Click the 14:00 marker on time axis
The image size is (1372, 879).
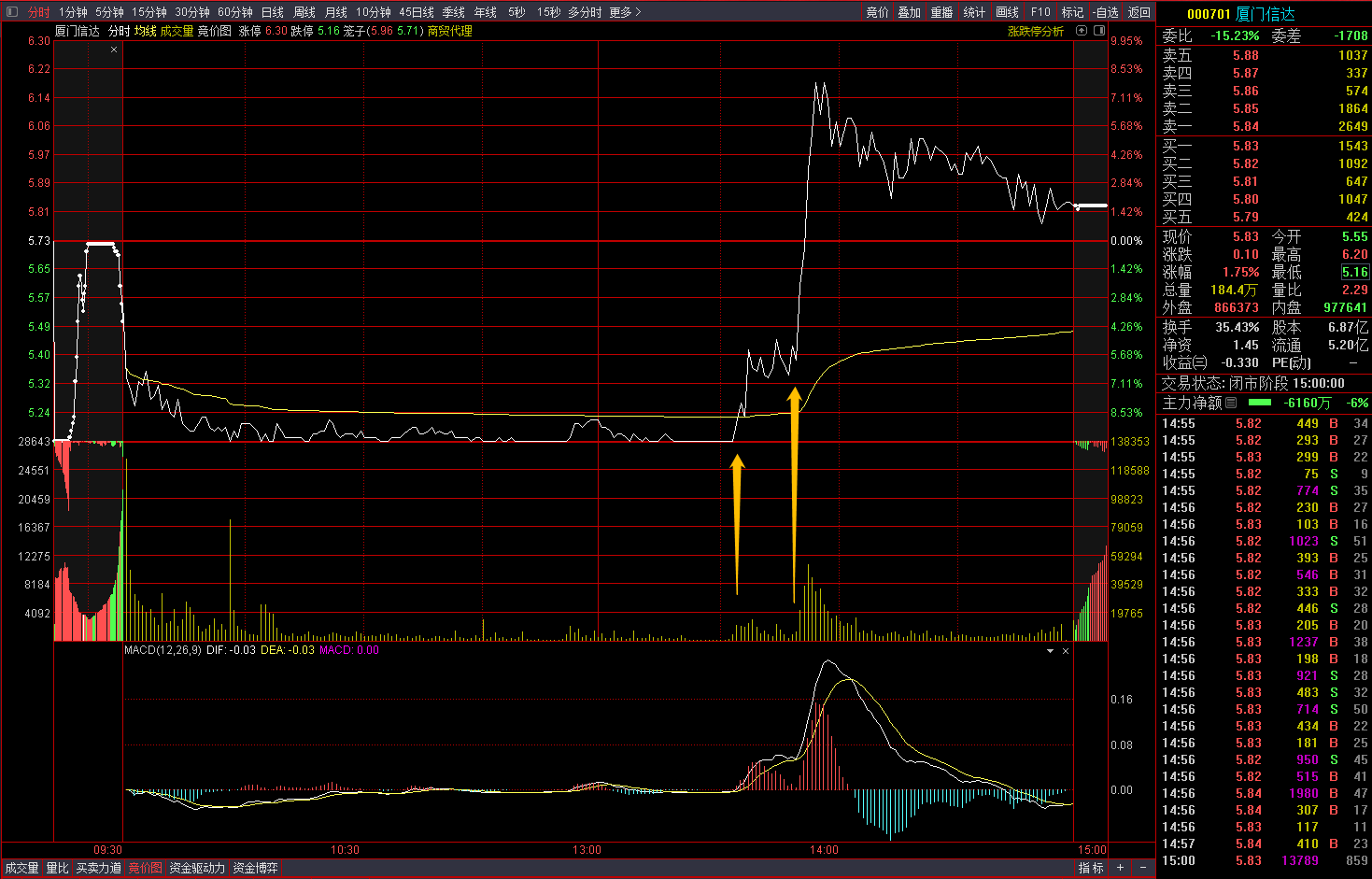pos(824,850)
